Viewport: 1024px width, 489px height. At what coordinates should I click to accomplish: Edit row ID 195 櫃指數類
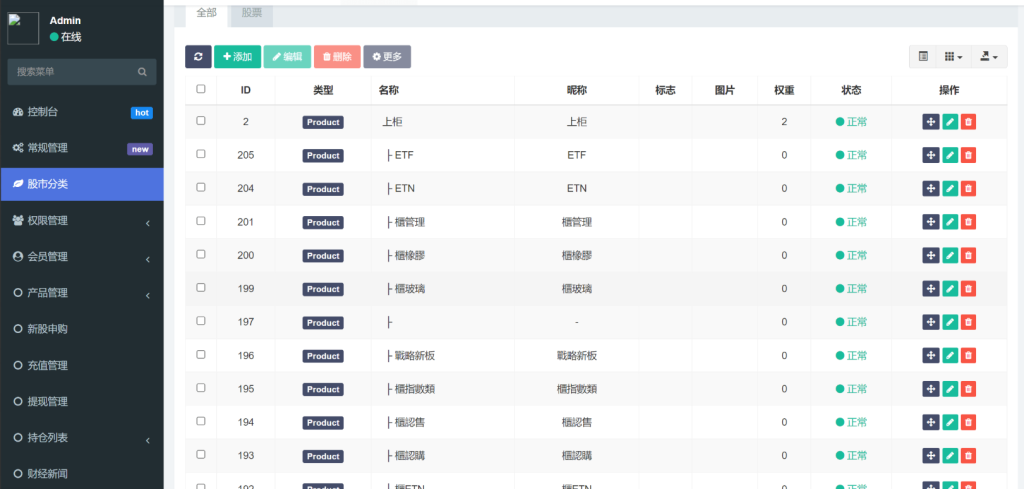(950, 388)
